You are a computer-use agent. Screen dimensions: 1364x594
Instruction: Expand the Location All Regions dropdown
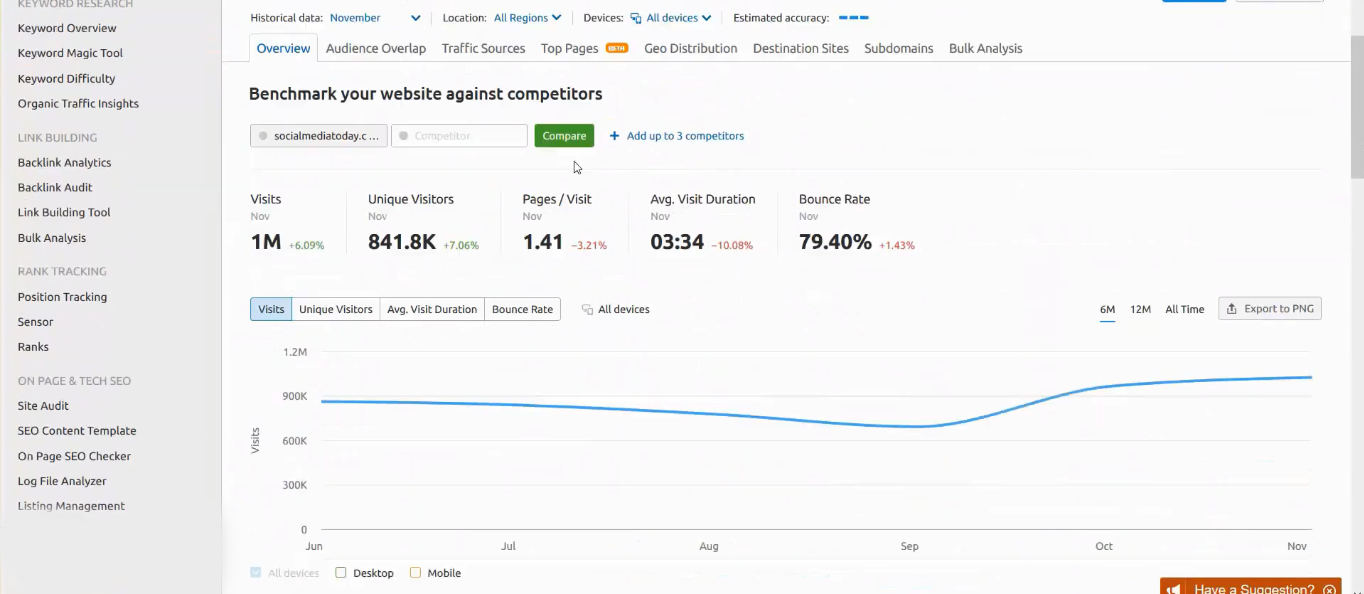pyautogui.click(x=527, y=18)
